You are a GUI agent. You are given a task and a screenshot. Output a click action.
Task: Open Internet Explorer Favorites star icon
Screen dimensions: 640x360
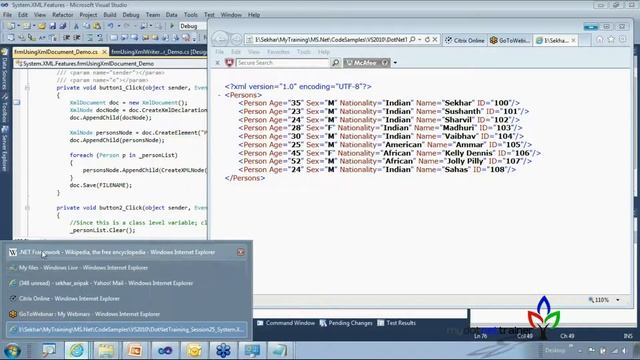coord(611,40)
